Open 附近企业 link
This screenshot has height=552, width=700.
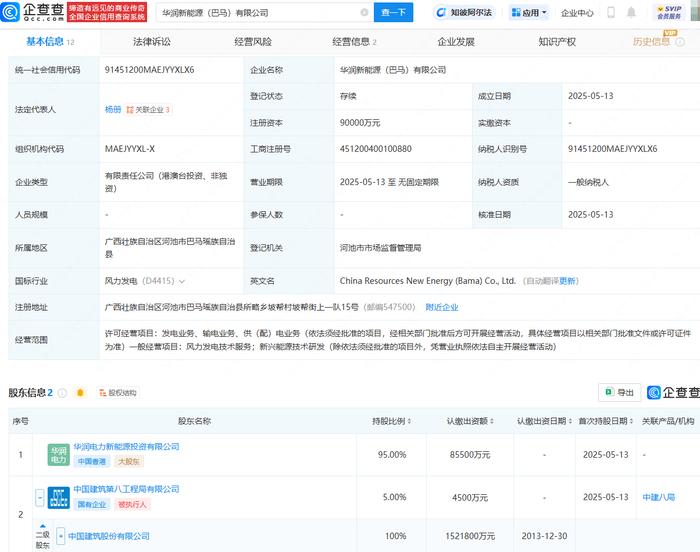pyautogui.click(x=442, y=307)
